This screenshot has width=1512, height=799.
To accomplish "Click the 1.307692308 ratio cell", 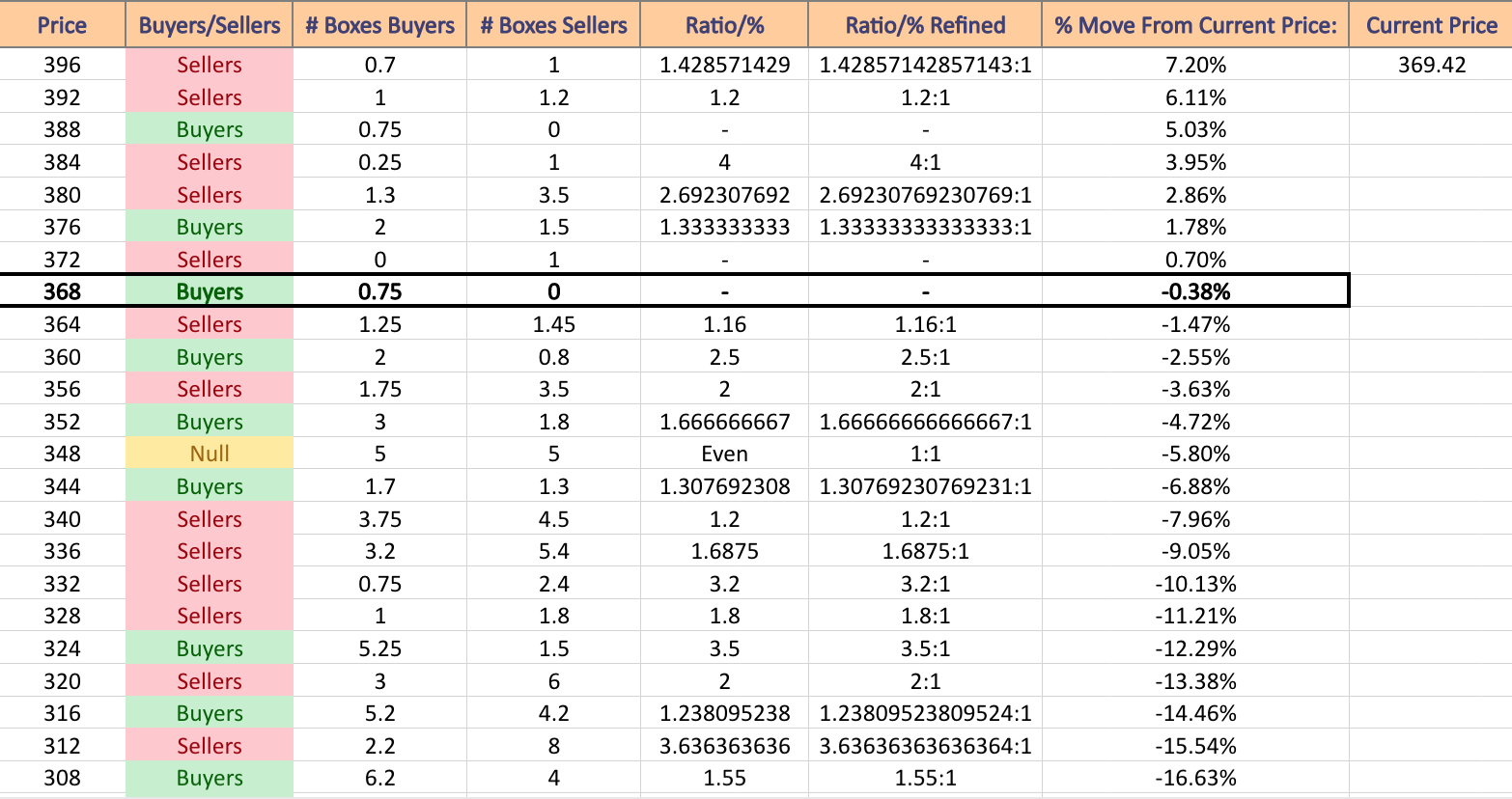I will click(724, 486).
